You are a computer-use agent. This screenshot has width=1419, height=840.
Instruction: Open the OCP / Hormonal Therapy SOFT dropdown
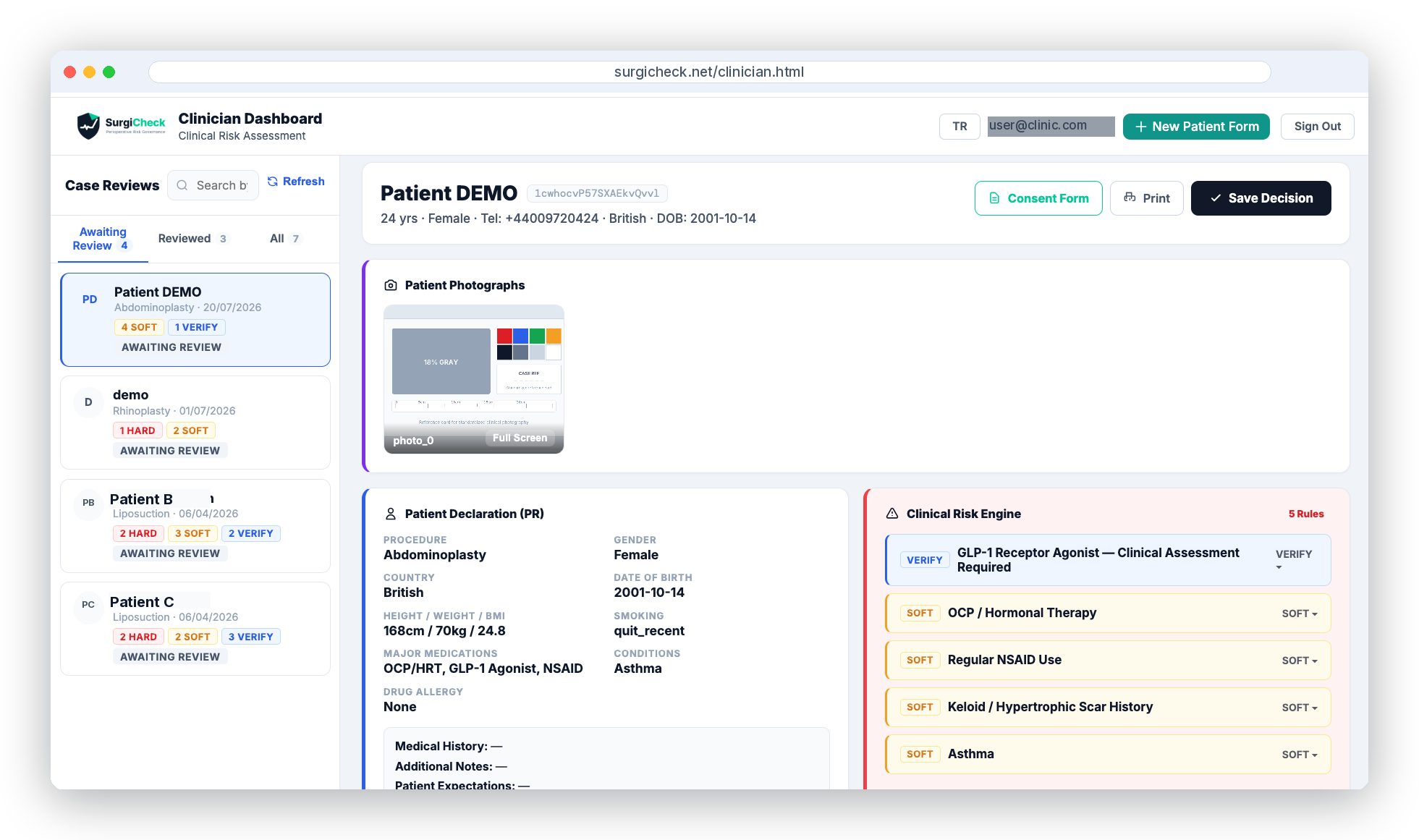(x=1300, y=614)
